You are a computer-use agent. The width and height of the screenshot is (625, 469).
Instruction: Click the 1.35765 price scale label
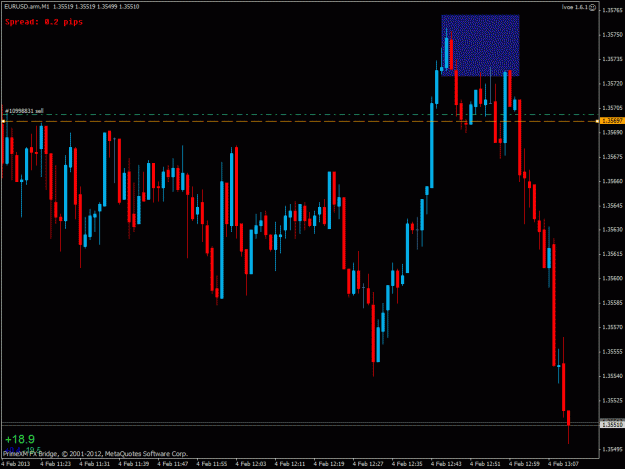613,10
